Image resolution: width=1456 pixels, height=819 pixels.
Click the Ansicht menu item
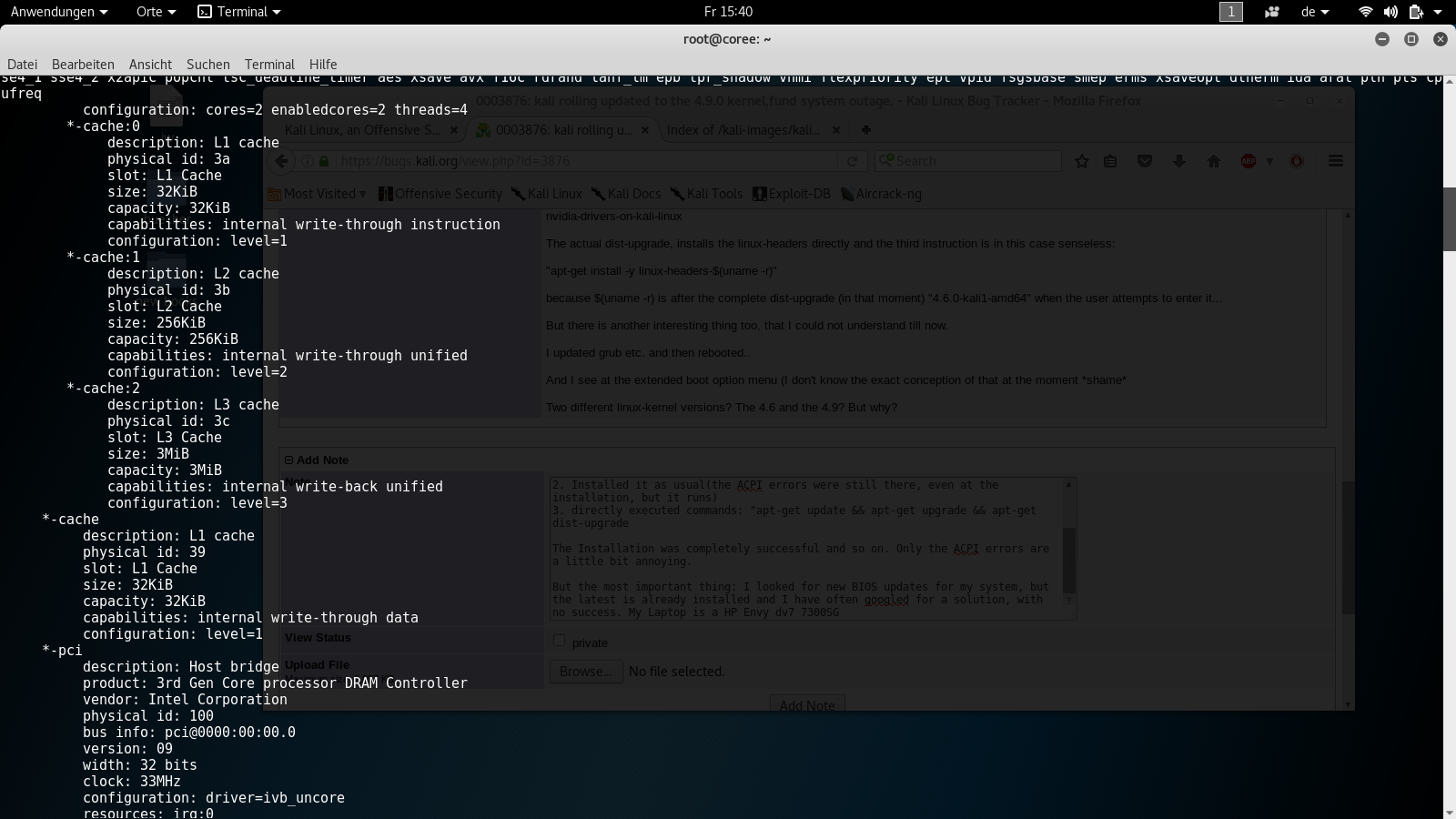(x=150, y=65)
